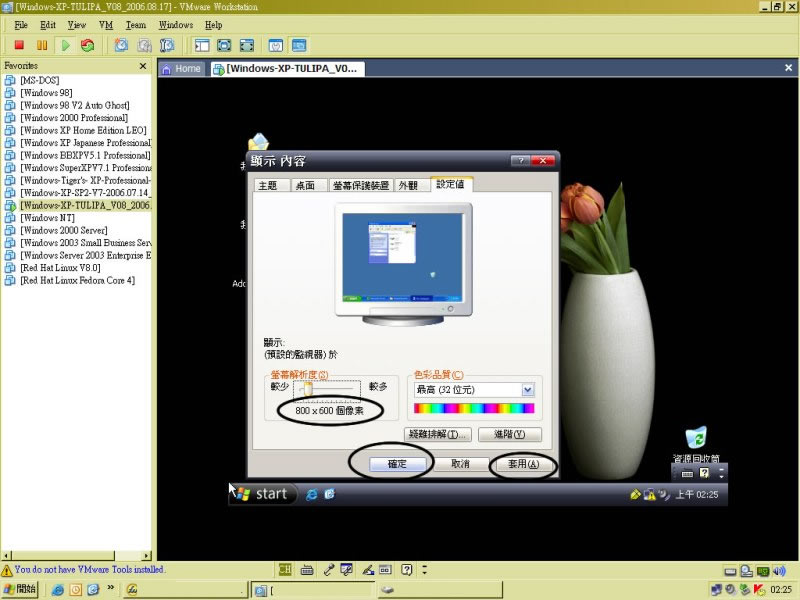Open the Windows menu
This screenshot has width=800, height=600.
tap(176, 25)
